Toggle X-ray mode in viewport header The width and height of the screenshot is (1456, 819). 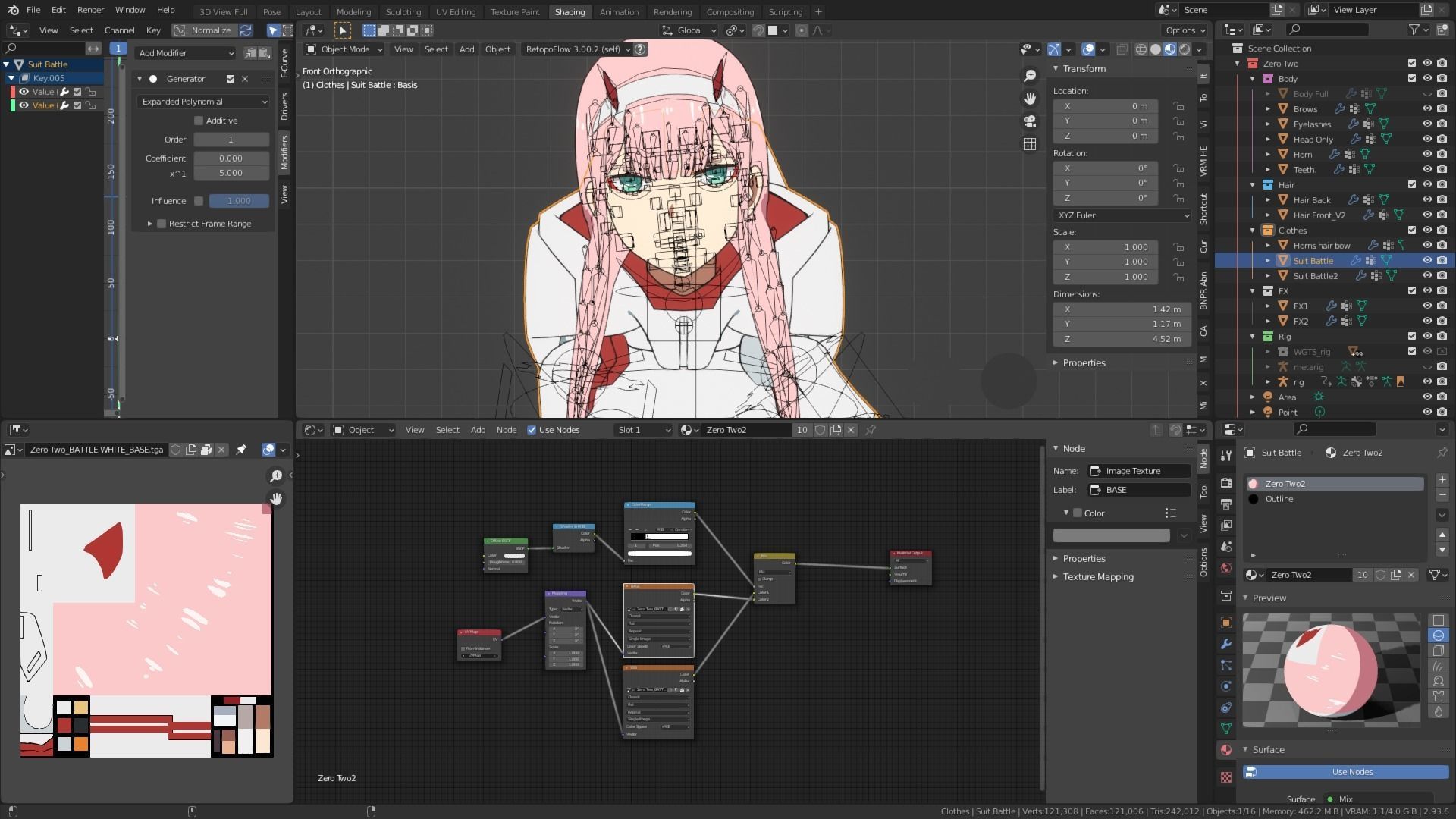point(1122,49)
